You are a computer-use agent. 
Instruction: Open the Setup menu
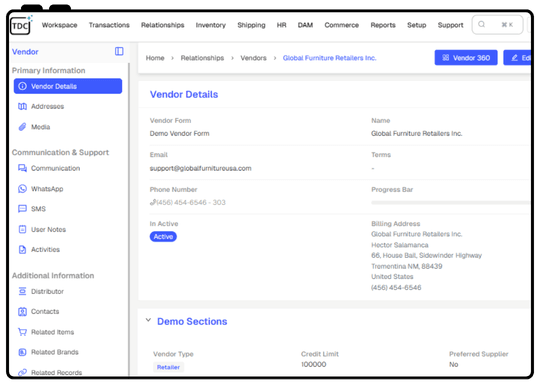(x=417, y=25)
